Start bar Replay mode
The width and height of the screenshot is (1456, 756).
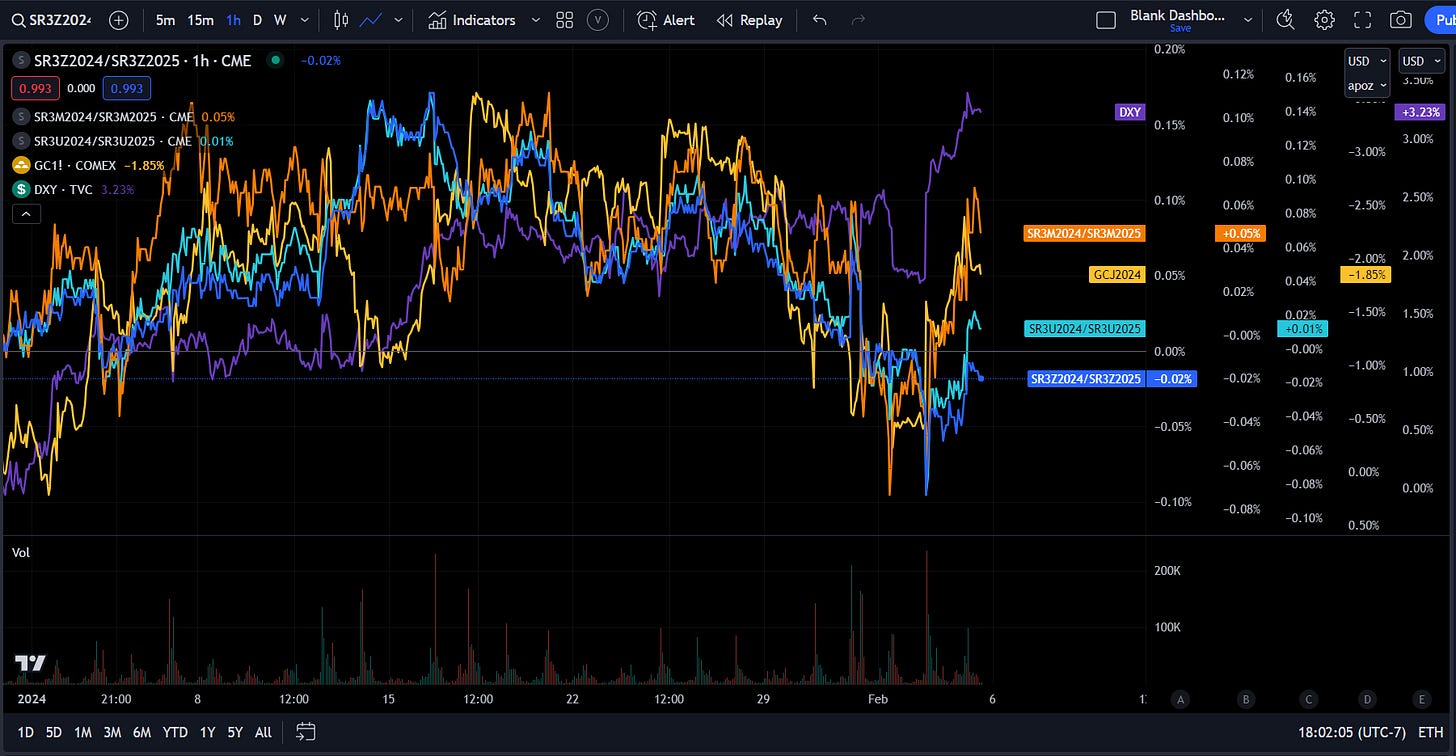[750, 20]
